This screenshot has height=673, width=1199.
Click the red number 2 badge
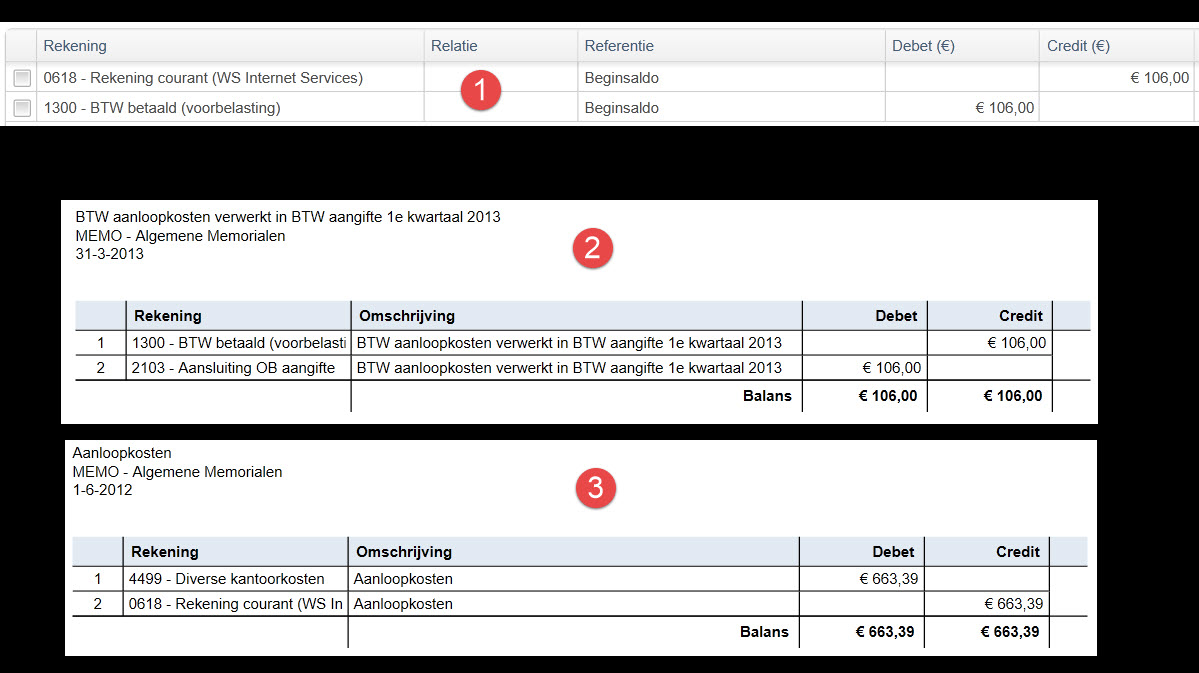592,248
